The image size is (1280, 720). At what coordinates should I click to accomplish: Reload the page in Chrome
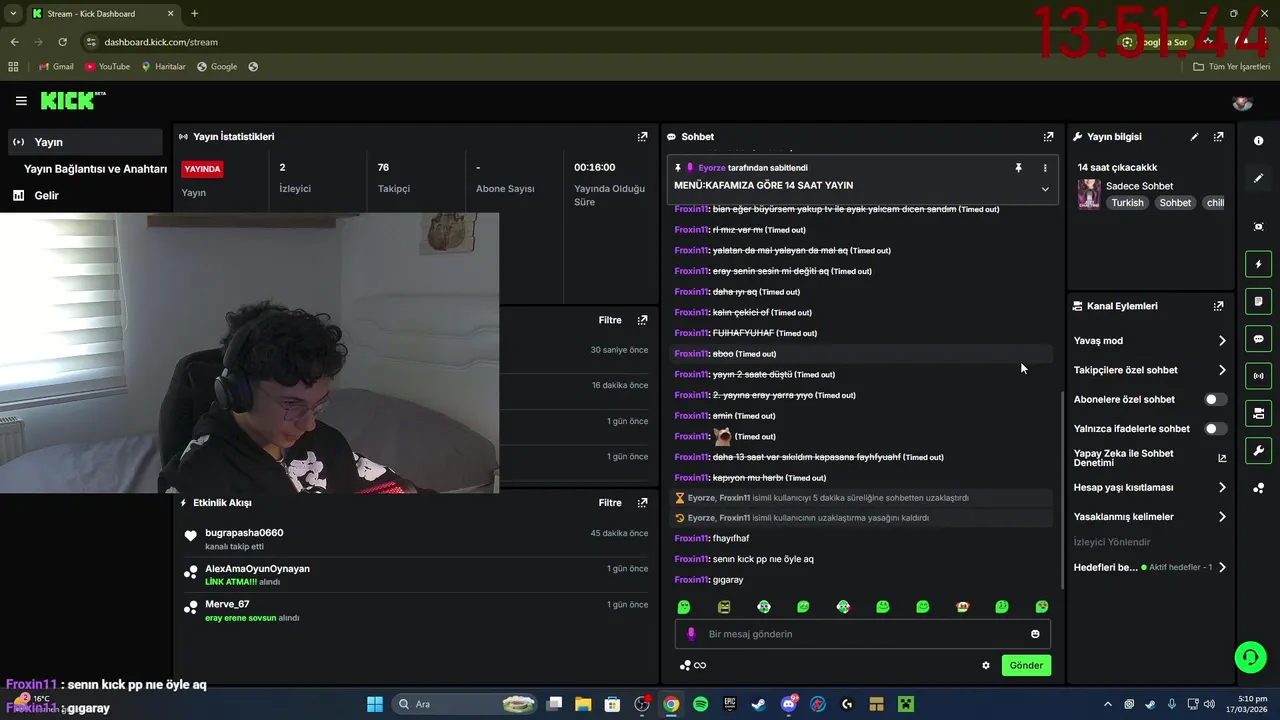click(62, 42)
